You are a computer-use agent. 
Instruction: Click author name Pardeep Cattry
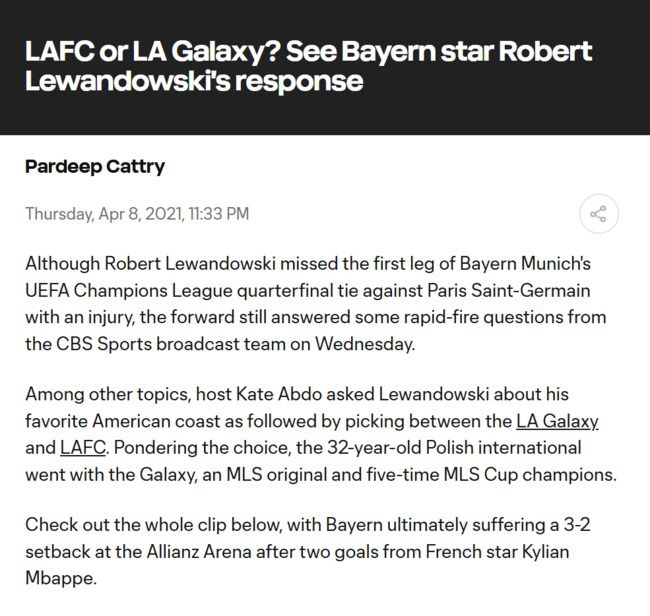click(95, 166)
